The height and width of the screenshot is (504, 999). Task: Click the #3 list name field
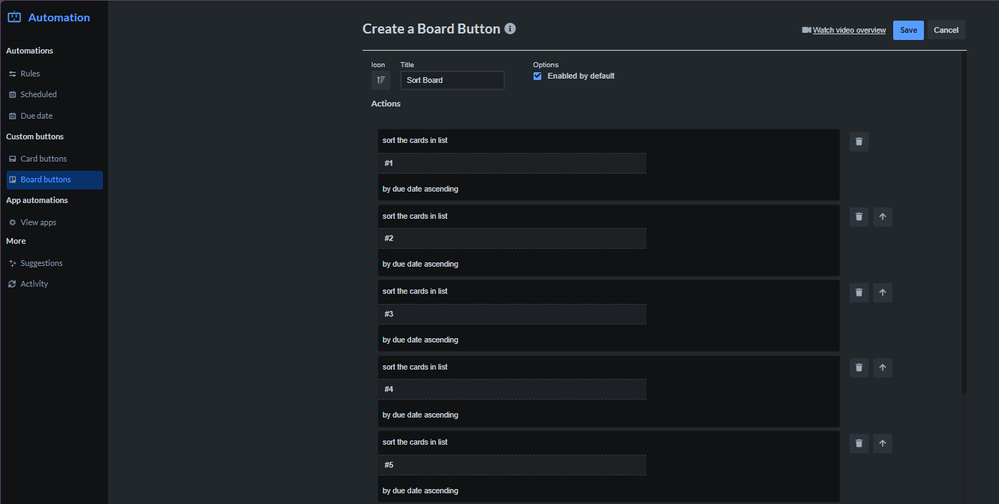pos(512,314)
